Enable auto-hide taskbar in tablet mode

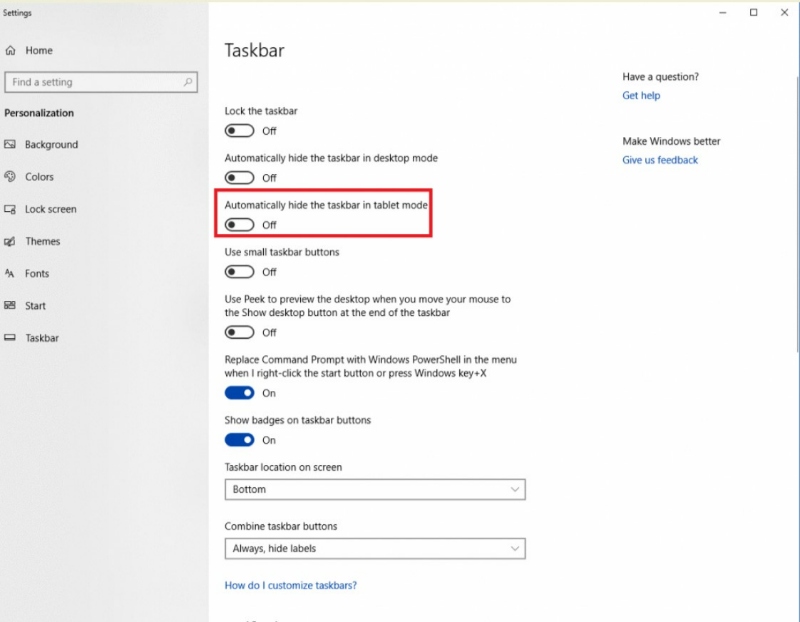click(239, 225)
